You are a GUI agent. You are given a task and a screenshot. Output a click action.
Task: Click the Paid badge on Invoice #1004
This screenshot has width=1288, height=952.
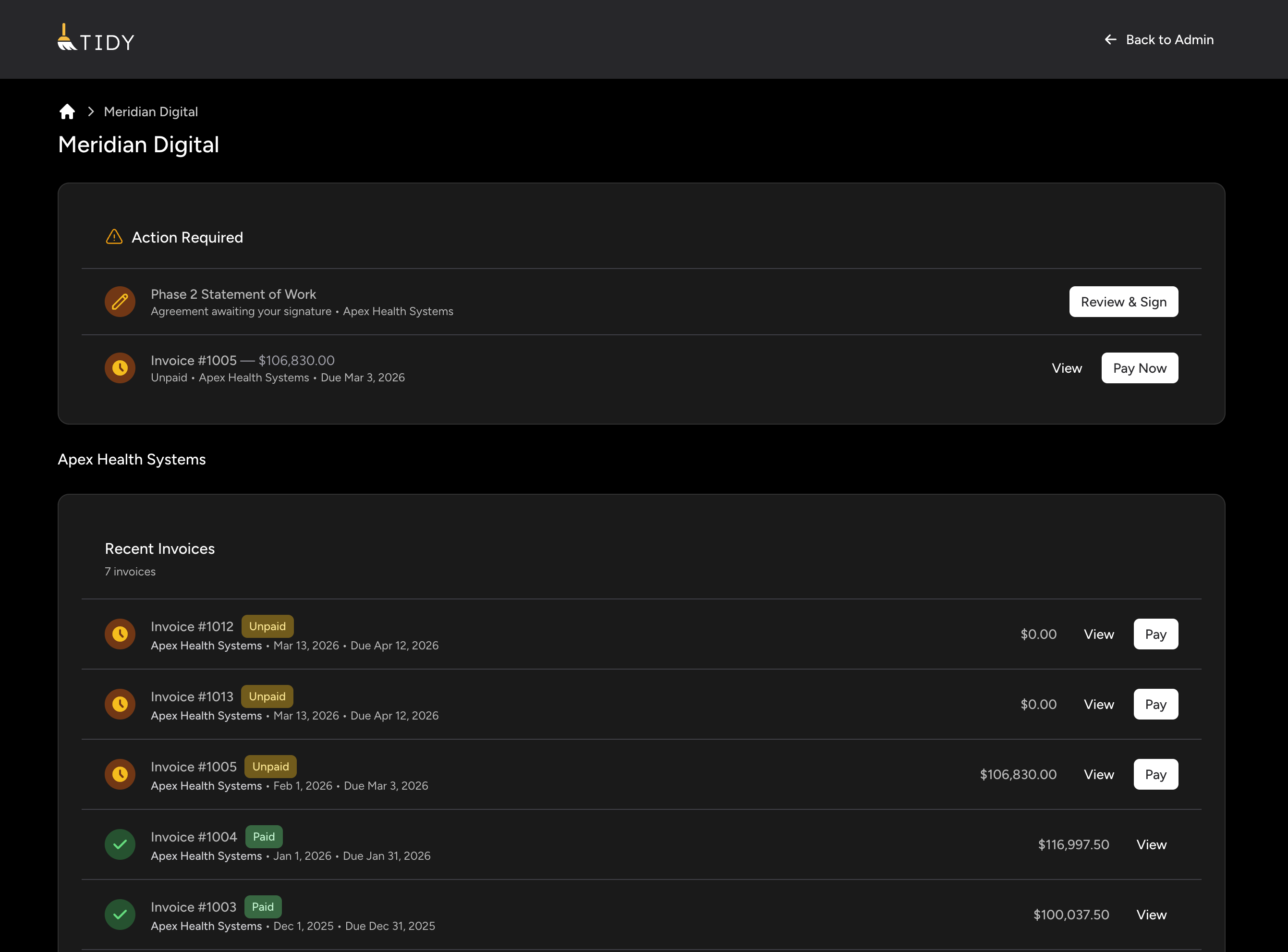[264, 836]
